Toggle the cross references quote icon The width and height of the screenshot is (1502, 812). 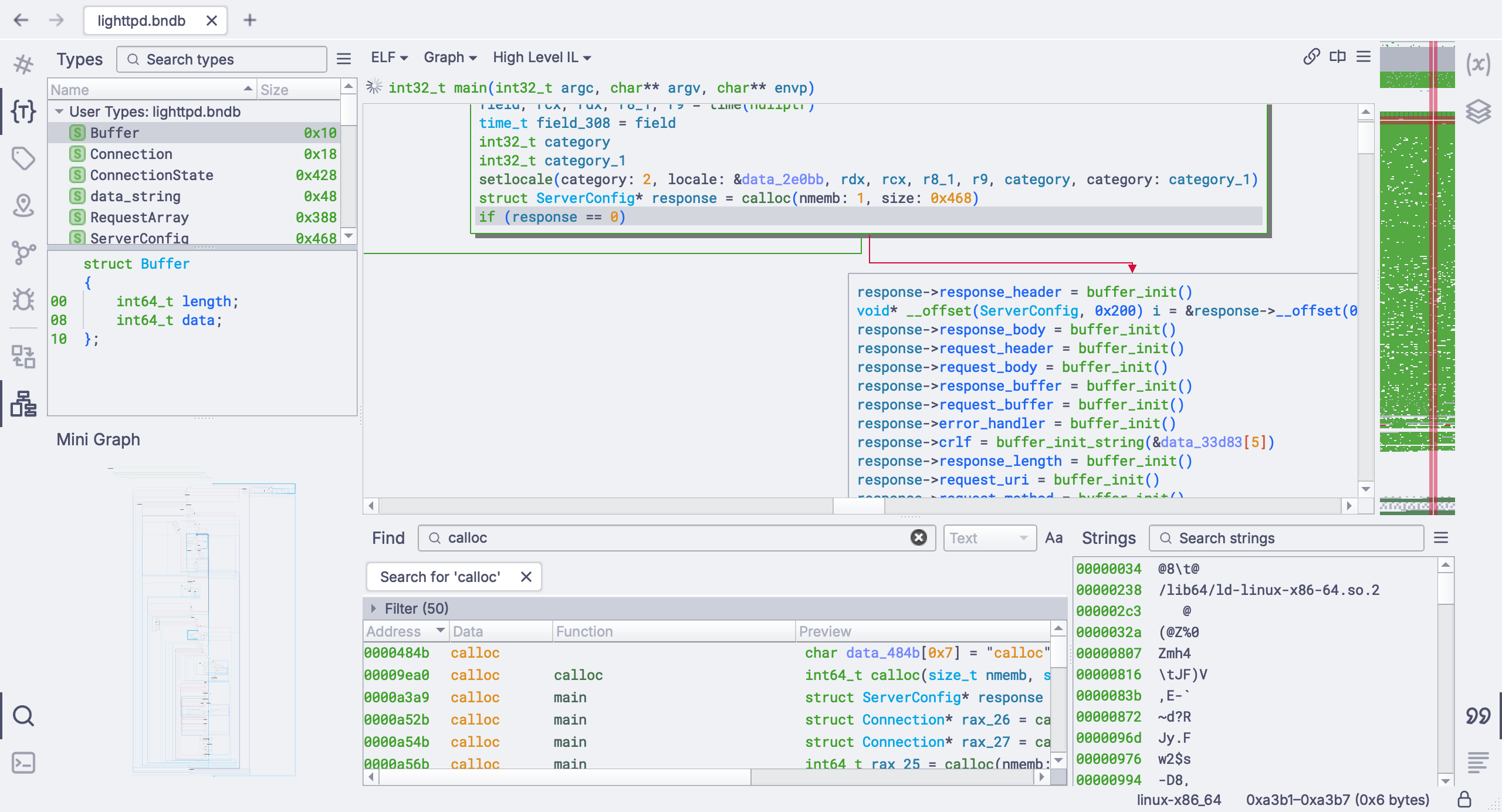[1478, 716]
